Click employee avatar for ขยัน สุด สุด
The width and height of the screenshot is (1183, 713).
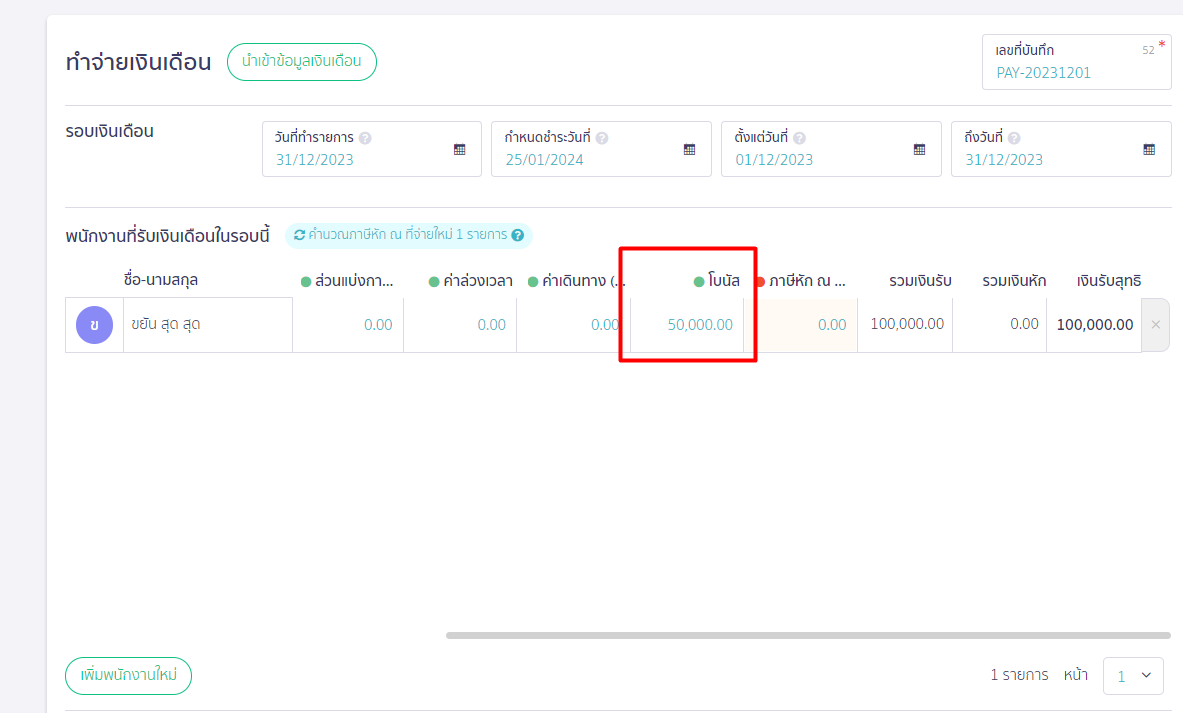tap(93, 324)
